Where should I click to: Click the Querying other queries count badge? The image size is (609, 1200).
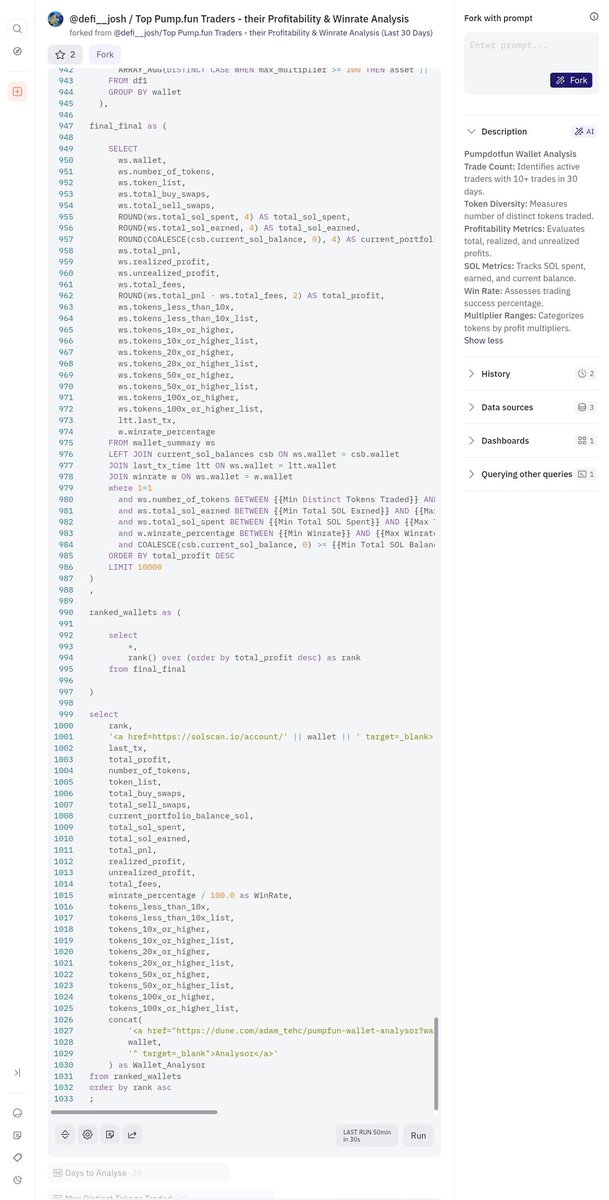click(x=587, y=474)
